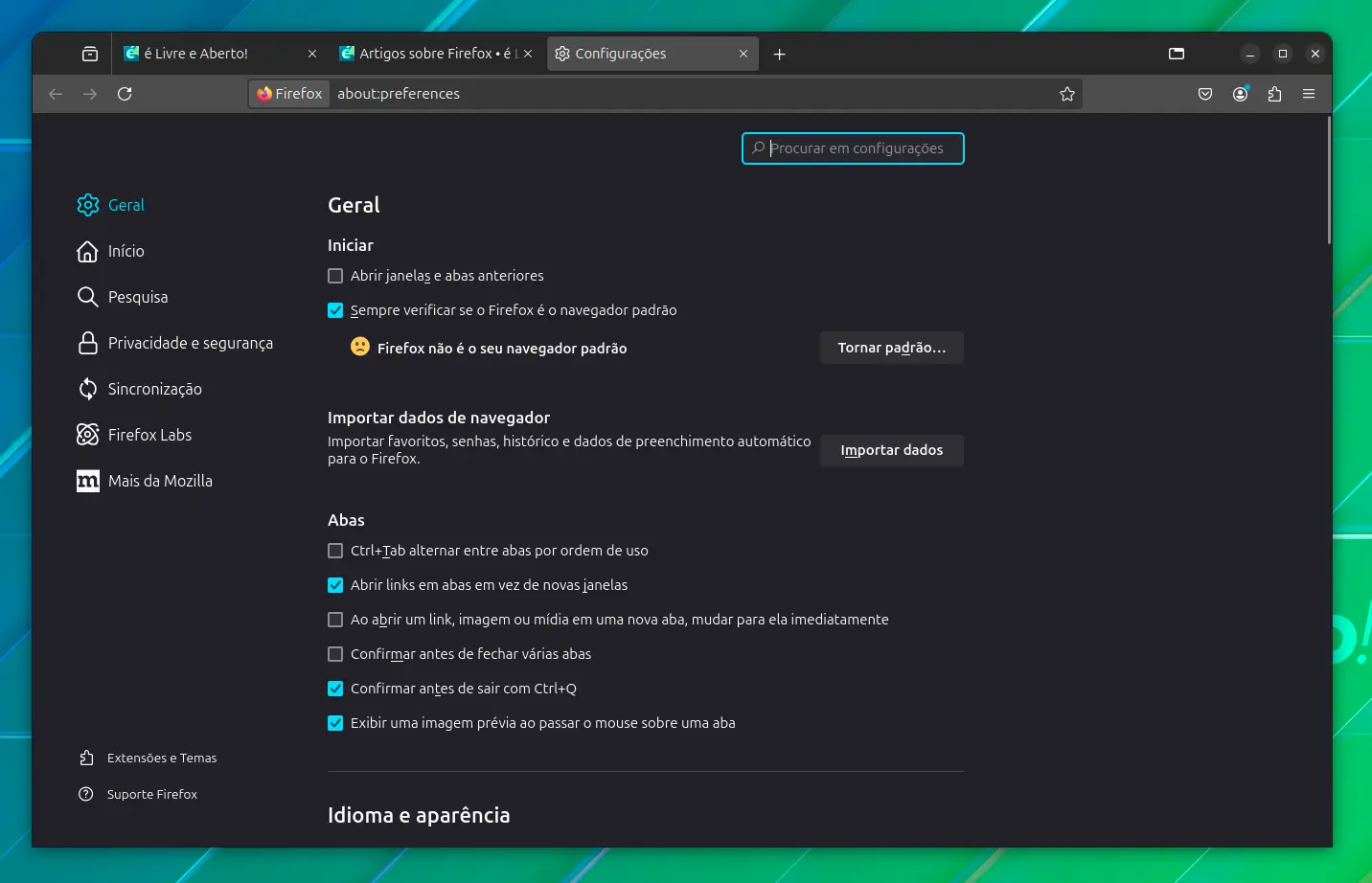Bookmark this page with the star icon
Screen dimensions: 1372x883
(x=1067, y=94)
